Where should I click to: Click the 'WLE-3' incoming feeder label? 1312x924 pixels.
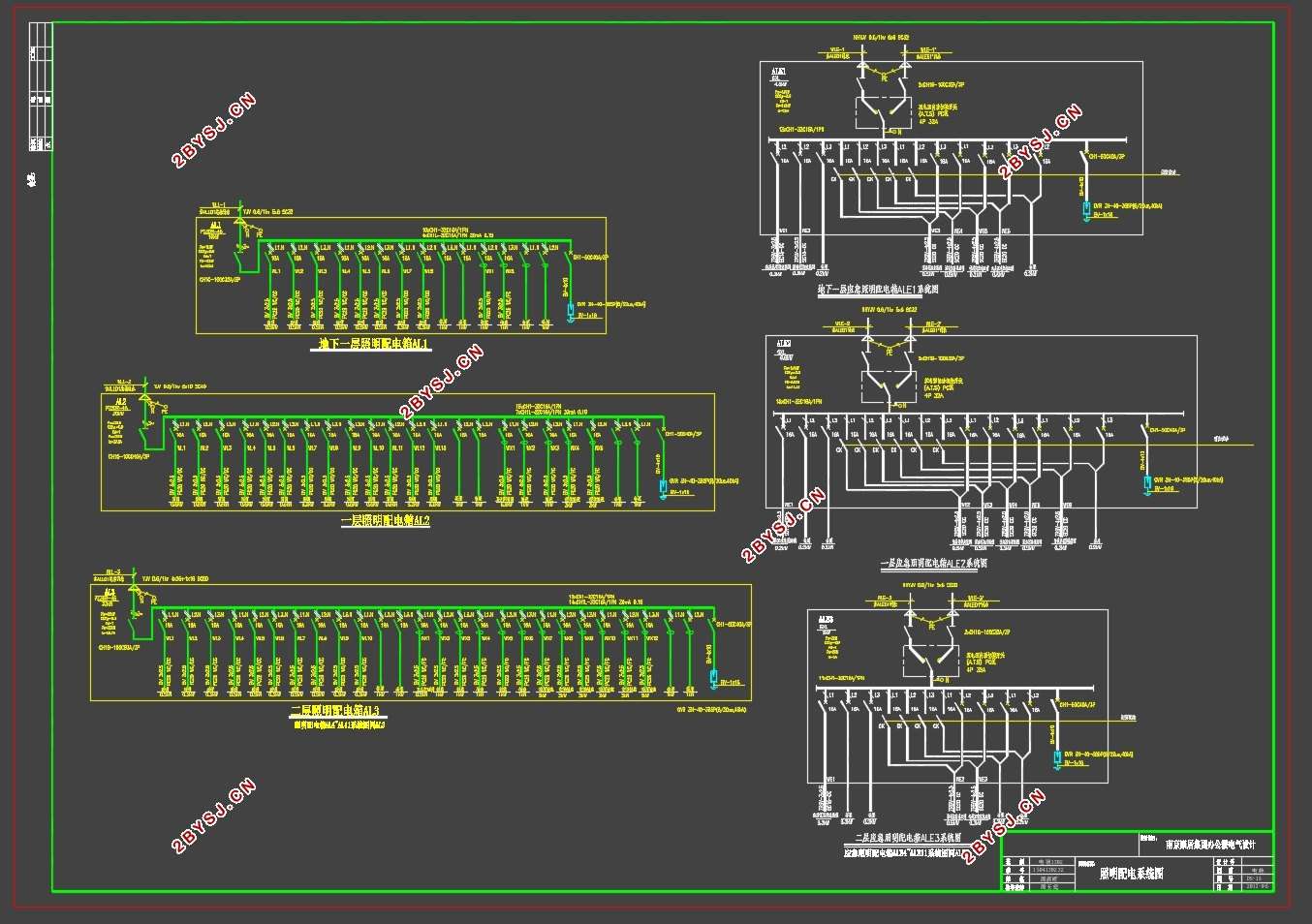[885, 599]
